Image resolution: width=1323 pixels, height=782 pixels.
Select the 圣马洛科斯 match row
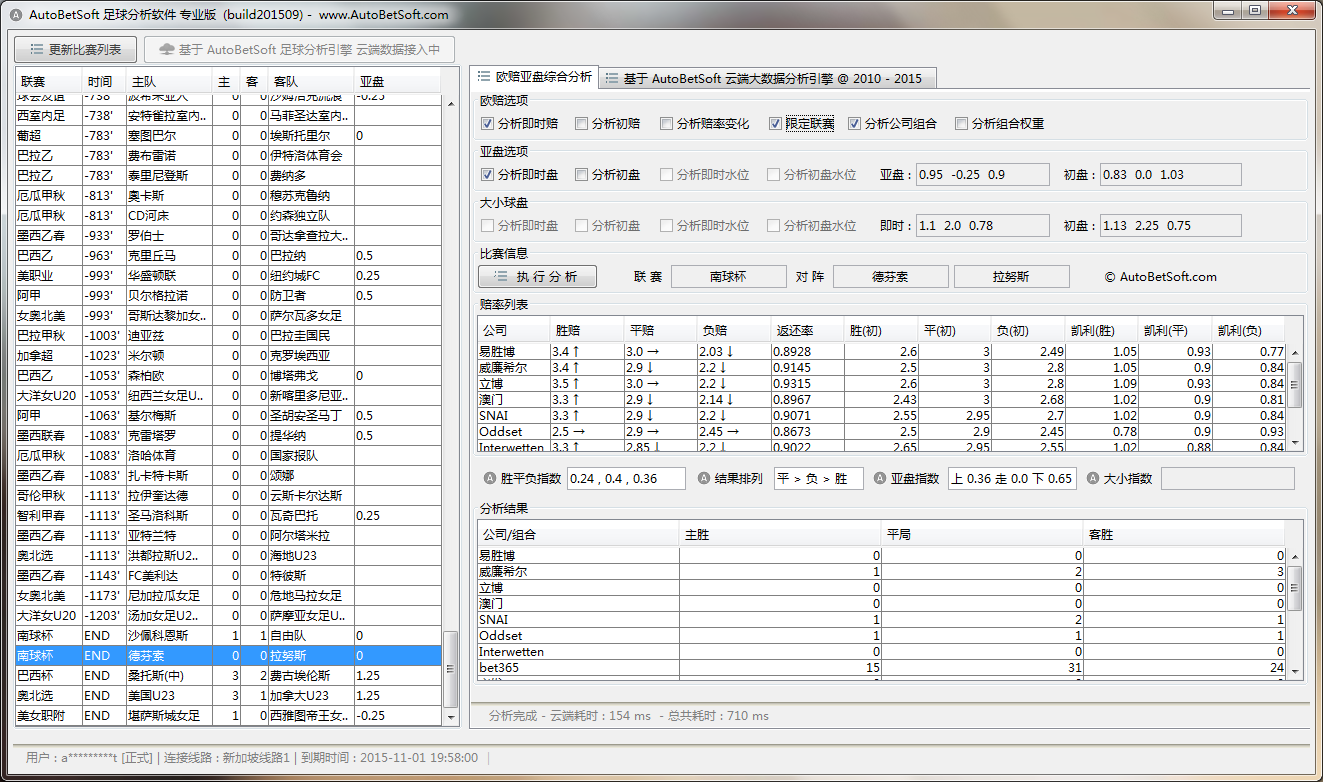click(x=228, y=516)
